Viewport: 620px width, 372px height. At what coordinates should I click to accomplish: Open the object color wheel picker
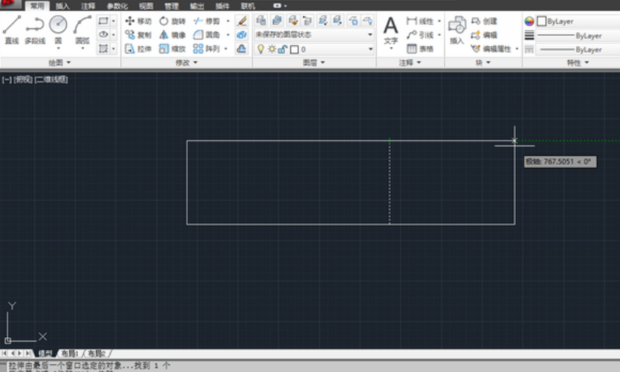[x=529, y=21]
